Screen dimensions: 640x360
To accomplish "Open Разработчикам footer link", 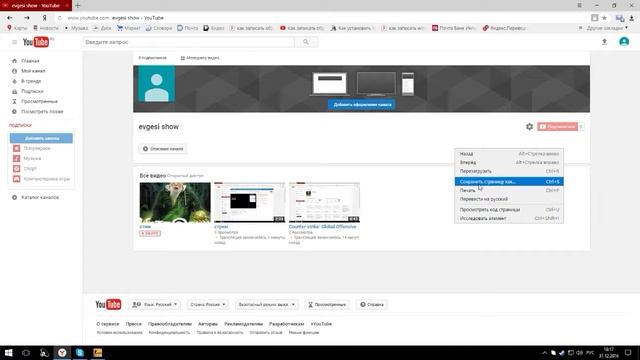I will 287,324.
